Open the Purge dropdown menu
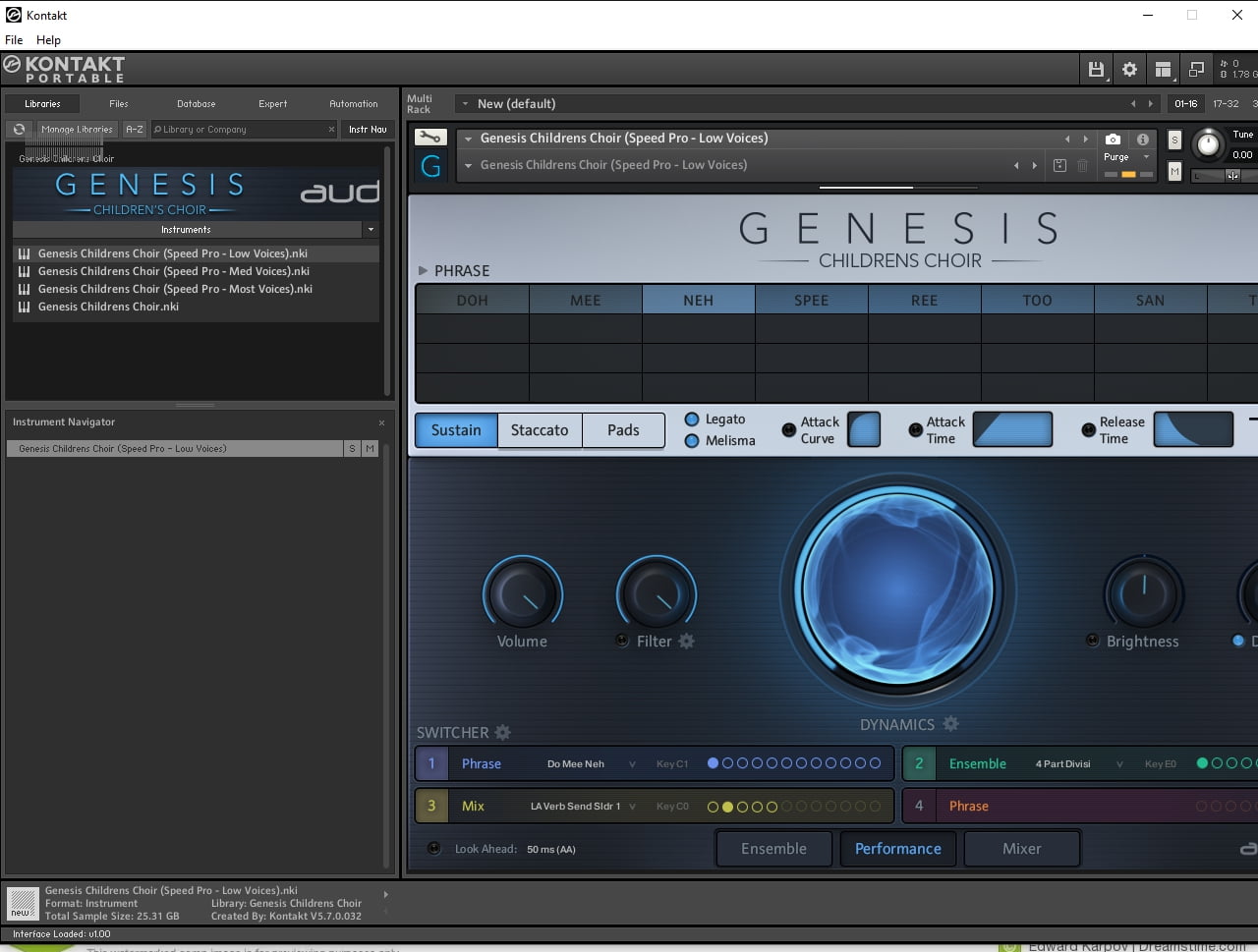The height and width of the screenshot is (952, 1258). click(1146, 156)
